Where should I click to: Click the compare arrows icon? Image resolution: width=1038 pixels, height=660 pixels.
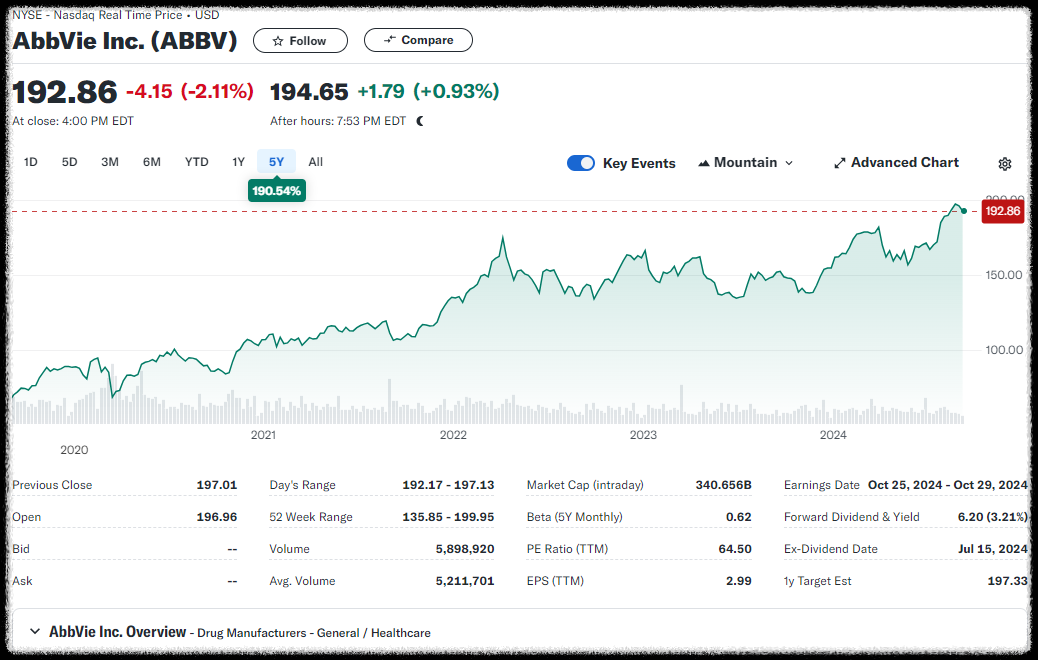390,40
